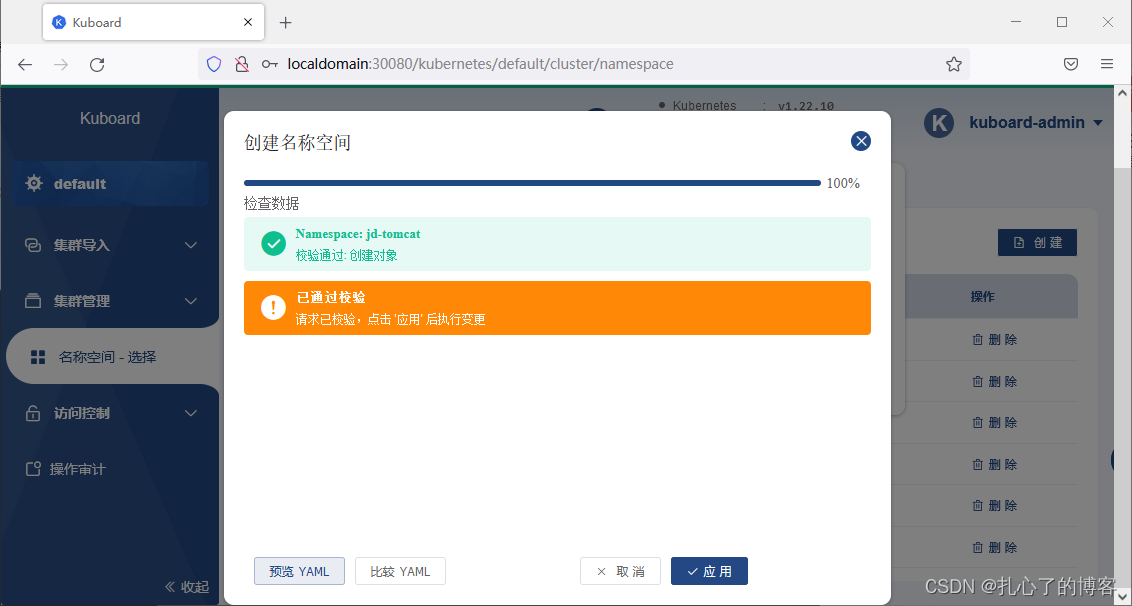Apply changes with the 应用 button
This screenshot has height=606, width=1132.
click(x=709, y=570)
